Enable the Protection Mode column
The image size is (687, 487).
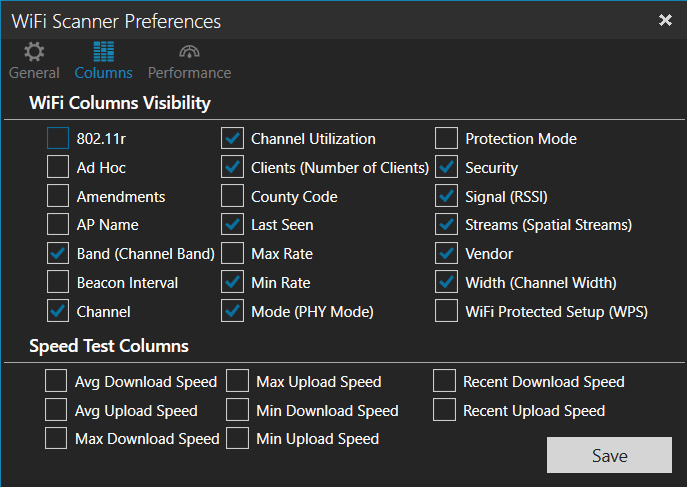tap(446, 138)
